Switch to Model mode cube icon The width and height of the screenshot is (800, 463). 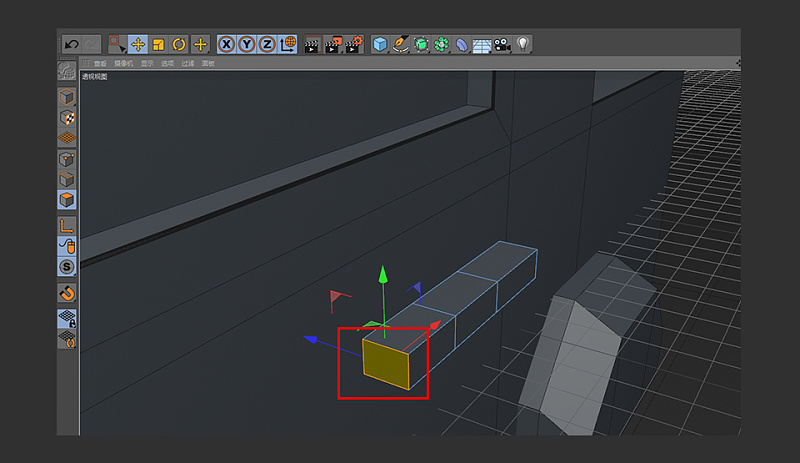pyautogui.click(x=67, y=97)
